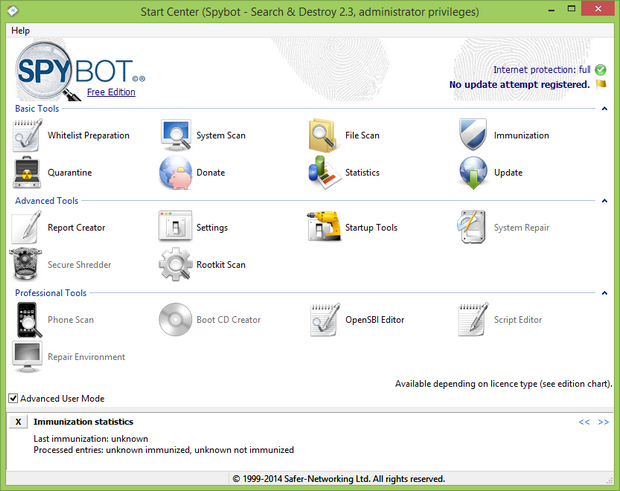Open the Whitelist Preparation notepad icon
Viewport: 620px width, 491px height.
click(x=26, y=135)
